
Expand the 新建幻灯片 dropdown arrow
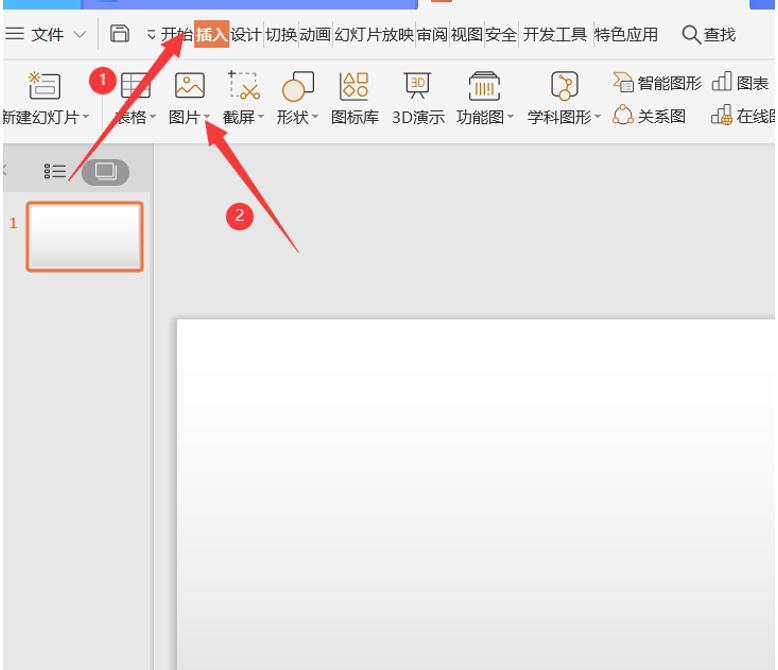click(x=86, y=117)
